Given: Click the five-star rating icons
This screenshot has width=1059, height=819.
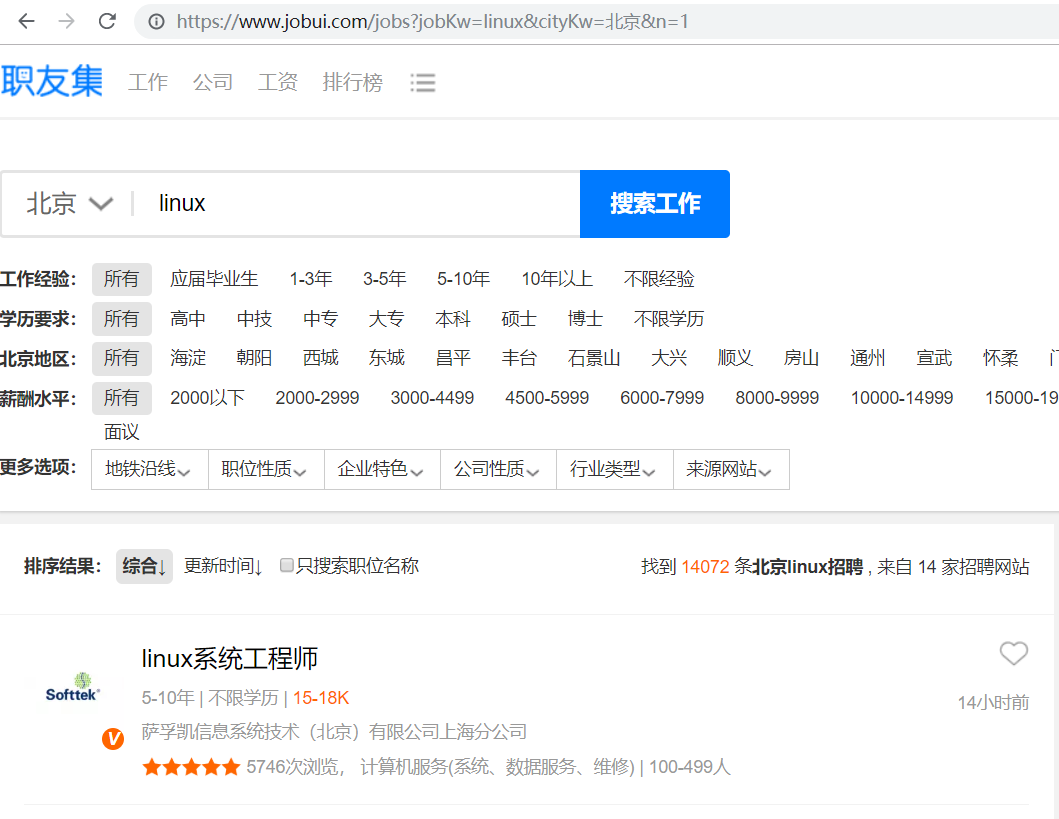Looking at the screenshot, I should [191, 766].
